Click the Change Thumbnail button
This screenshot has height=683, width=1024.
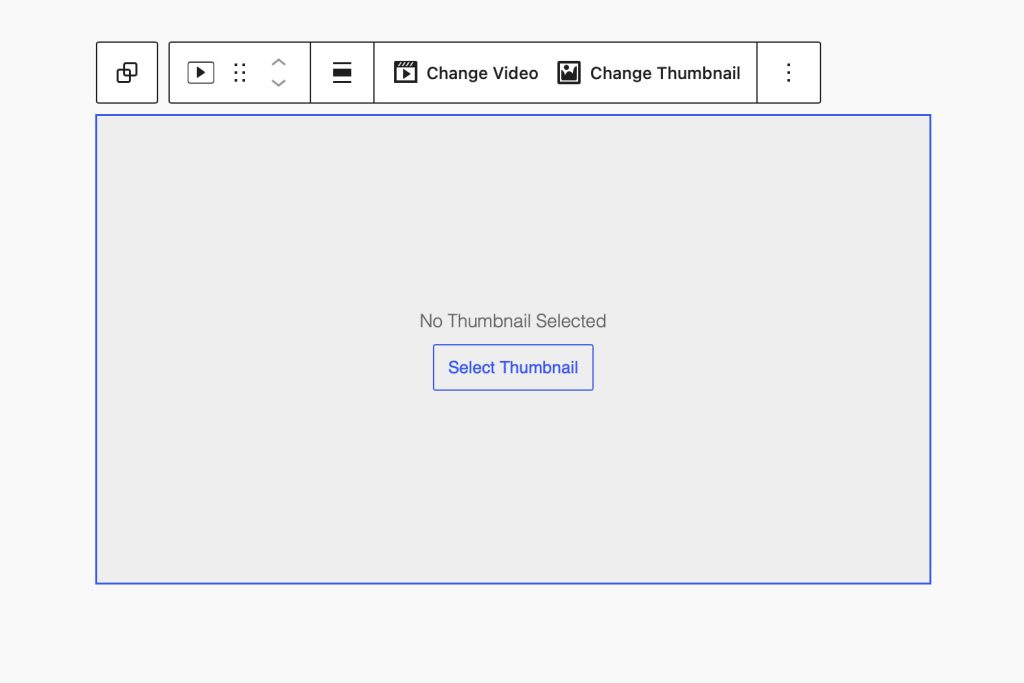(x=648, y=72)
